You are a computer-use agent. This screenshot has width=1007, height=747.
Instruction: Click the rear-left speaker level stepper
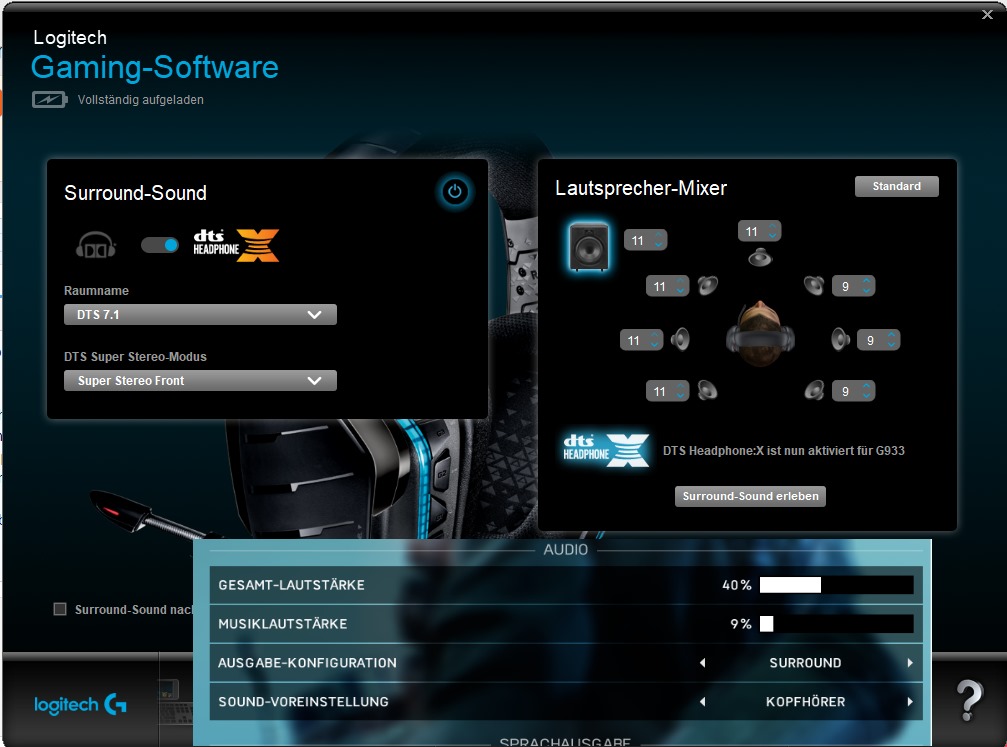tap(667, 391)
